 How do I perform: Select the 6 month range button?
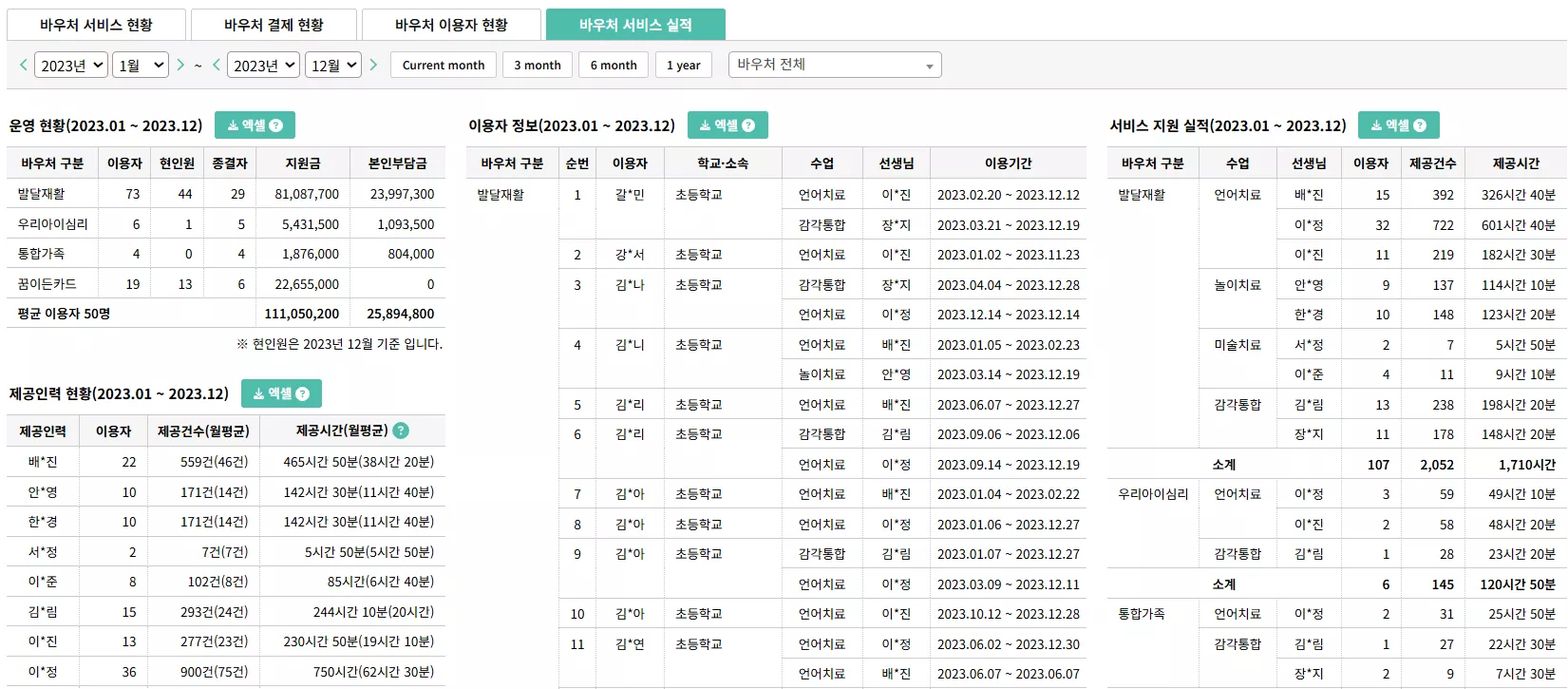[614, 65]
